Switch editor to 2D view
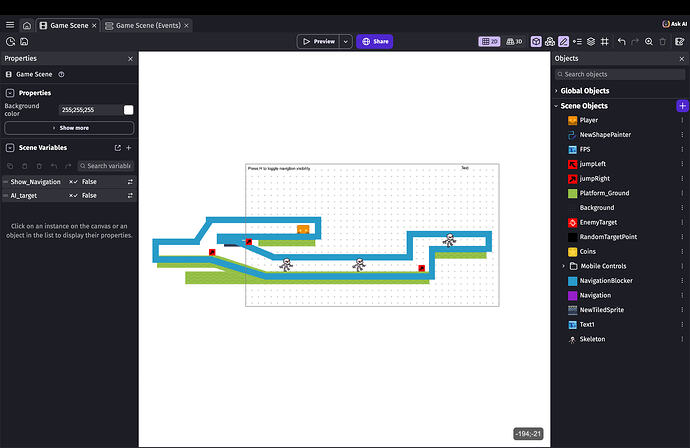Screen dimensions: 690x448 coord(489,41)
